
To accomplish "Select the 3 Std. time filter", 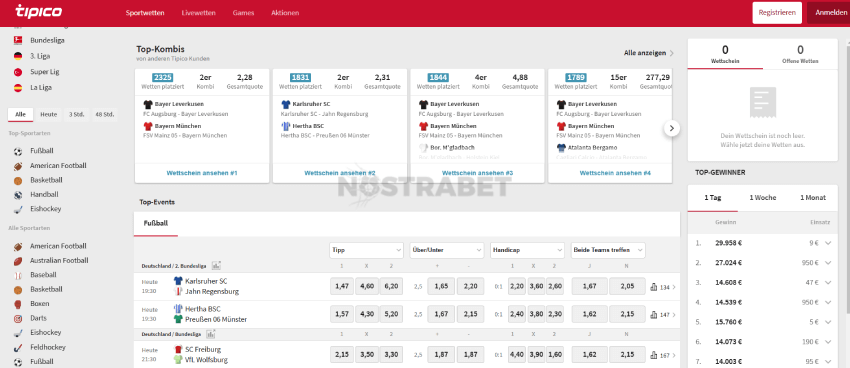I will (x=76, y=114).
